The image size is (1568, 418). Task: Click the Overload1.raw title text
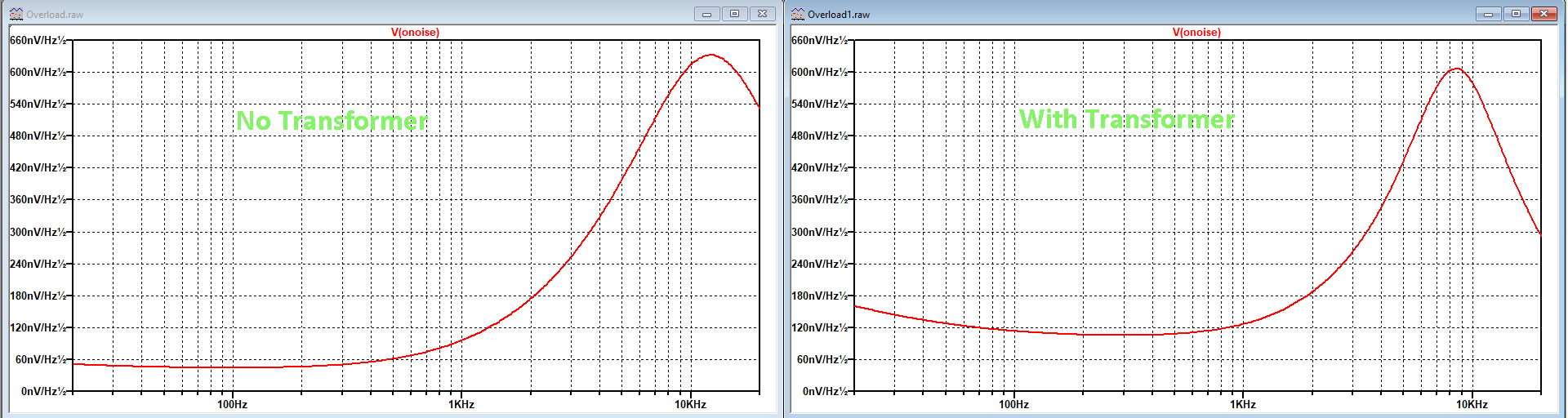(839, 15)
